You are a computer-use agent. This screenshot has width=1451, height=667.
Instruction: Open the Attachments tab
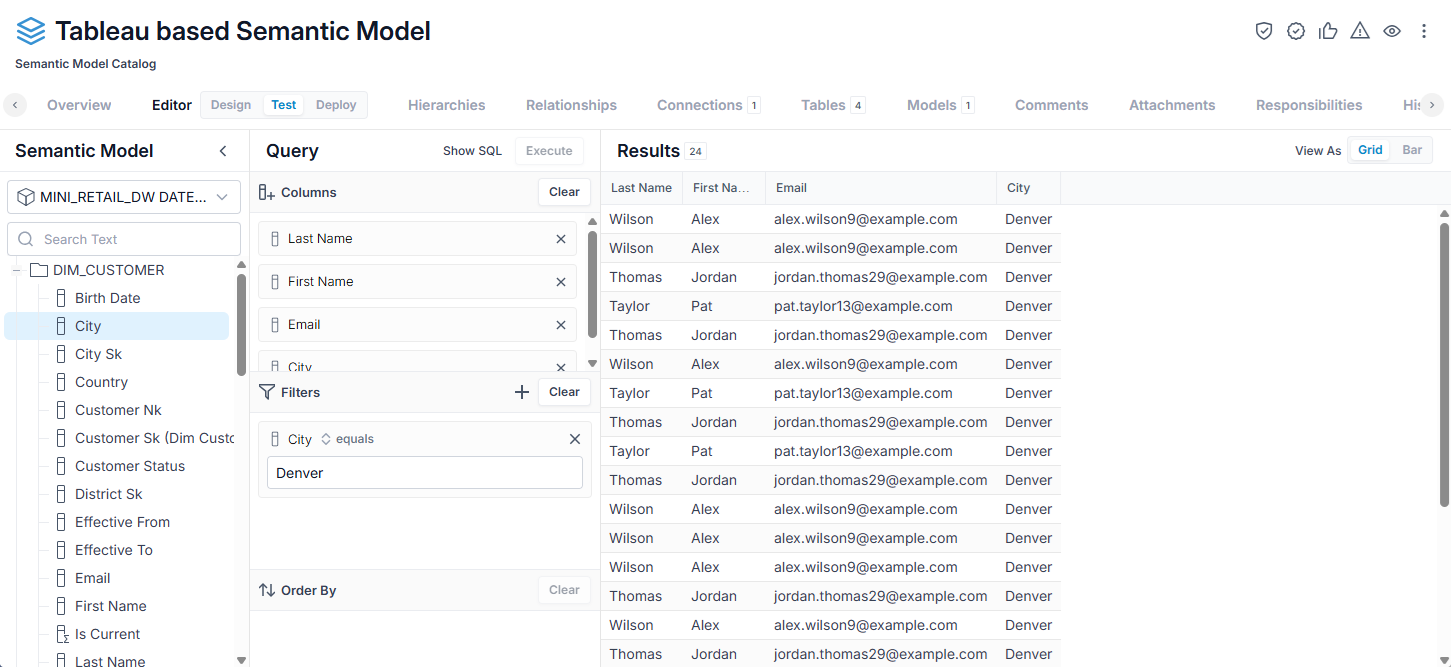click(1172, 105)
